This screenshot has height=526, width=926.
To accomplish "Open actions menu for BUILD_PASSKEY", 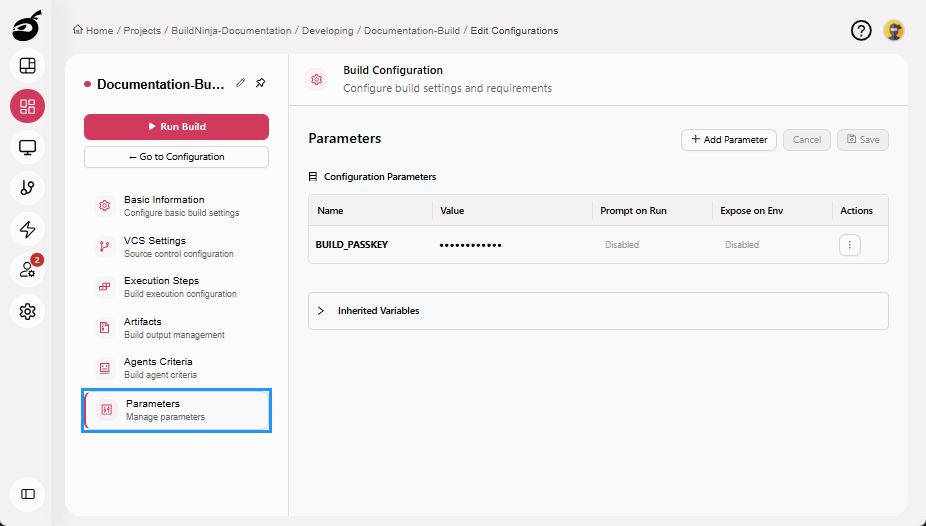I will [x=849, y=245].
